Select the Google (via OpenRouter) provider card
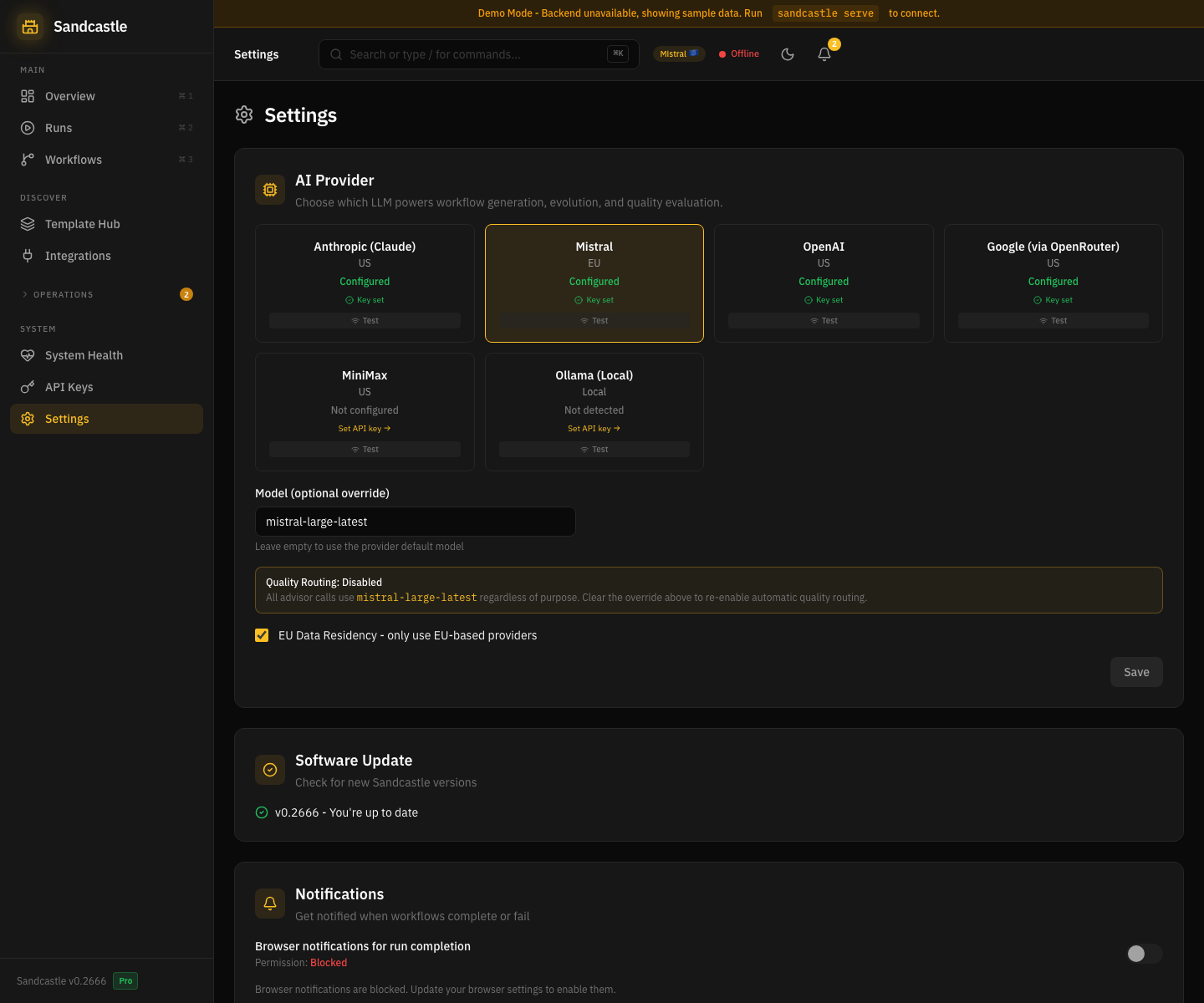Screen dimensions: 1204x1003 (x=1053, y=283)
